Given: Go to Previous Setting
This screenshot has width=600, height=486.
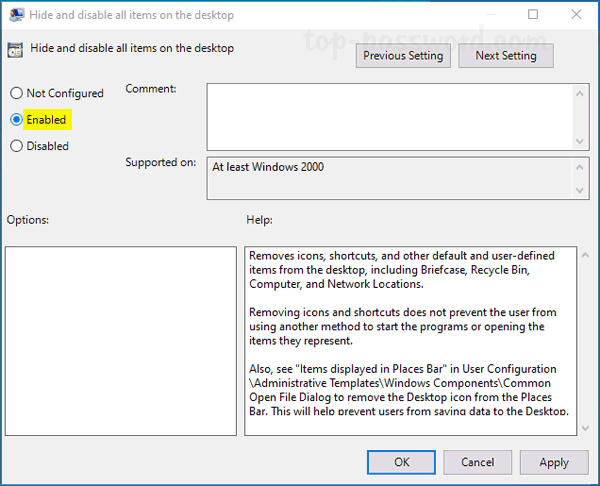Looking at the screenshot, I should (x=403, y=56).
